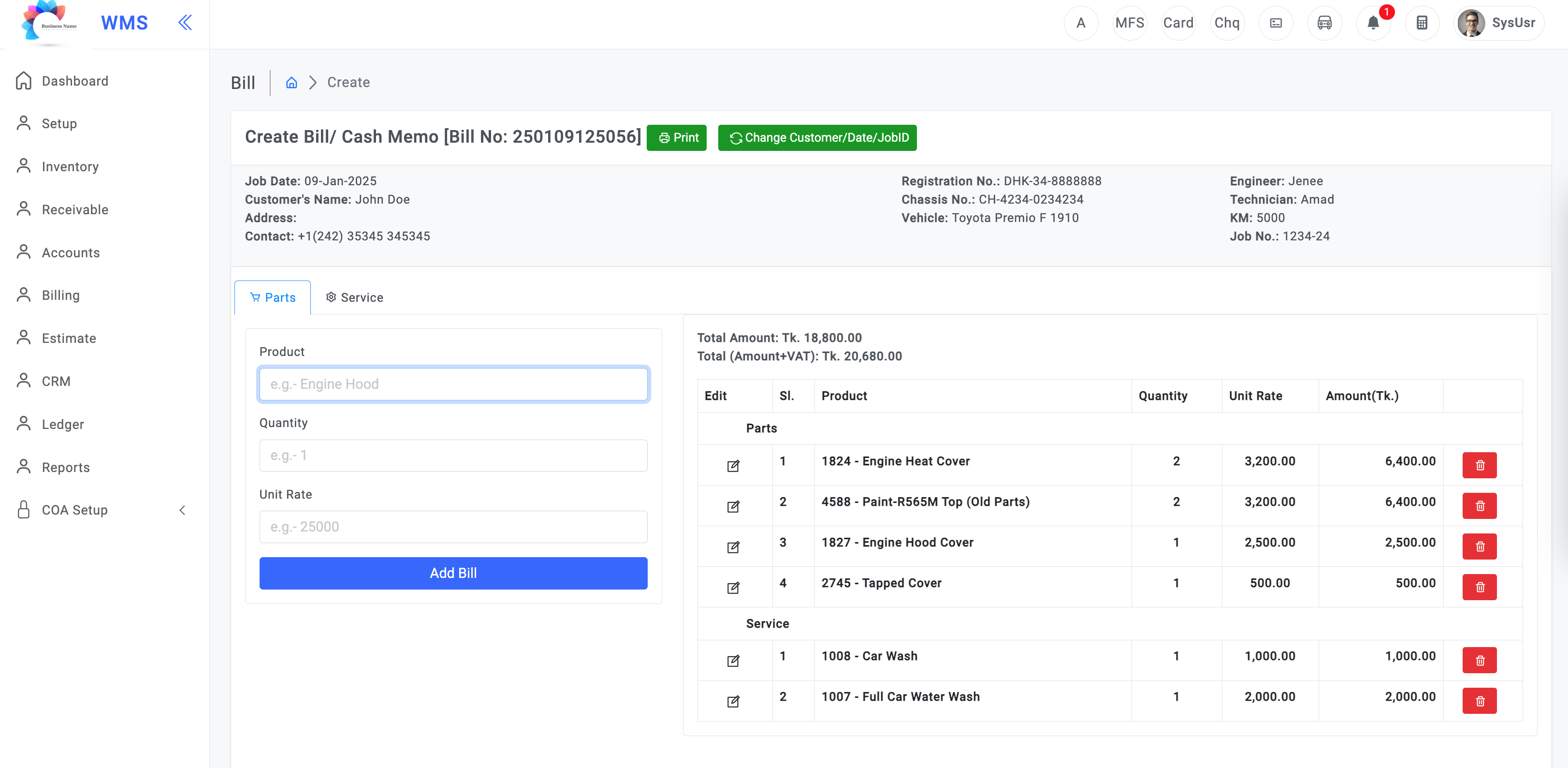This screenshot has width=1568, height=768.
Task: Switch to the Service tab
Action: point(355,297)
